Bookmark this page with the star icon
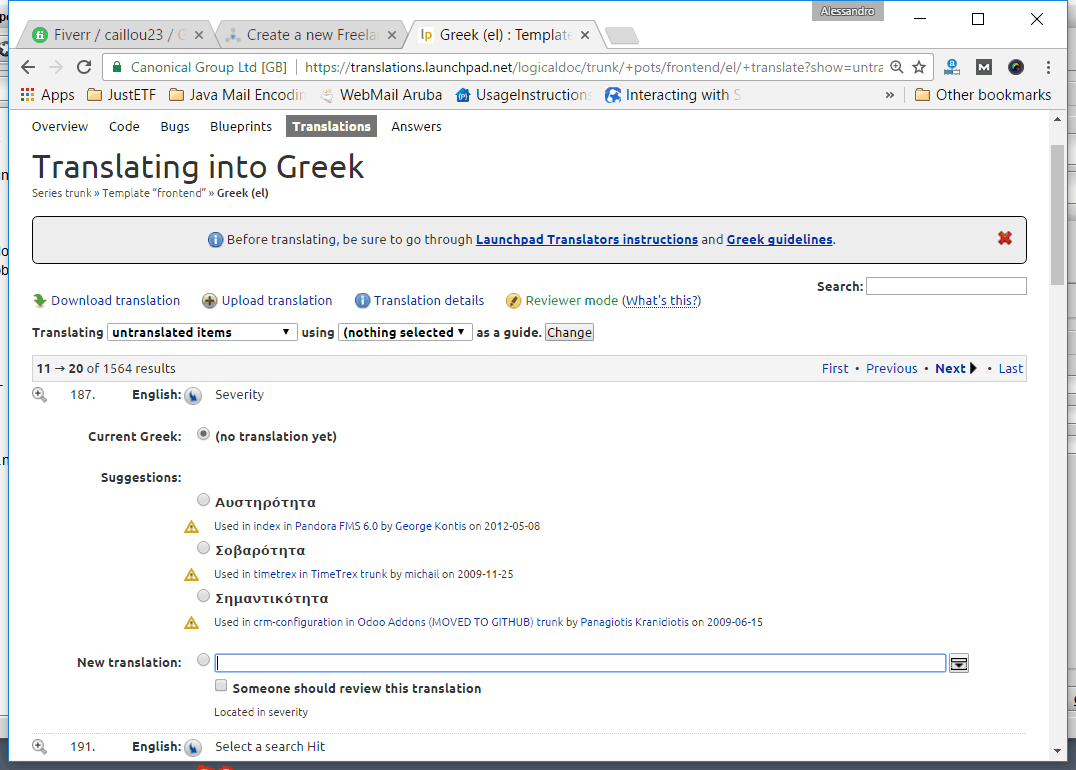1076x770 pixels. coord(919,67)
